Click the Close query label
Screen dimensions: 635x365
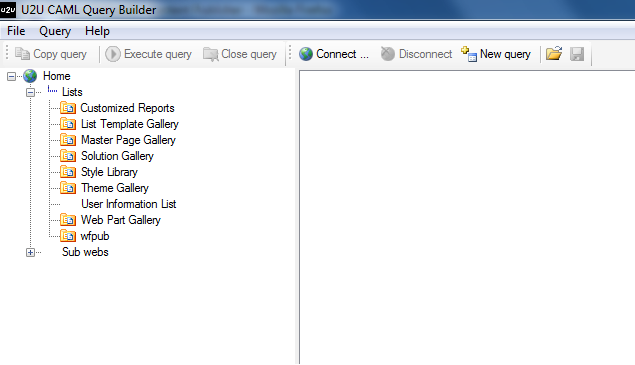pyautogui.click(x=249, y=54)
